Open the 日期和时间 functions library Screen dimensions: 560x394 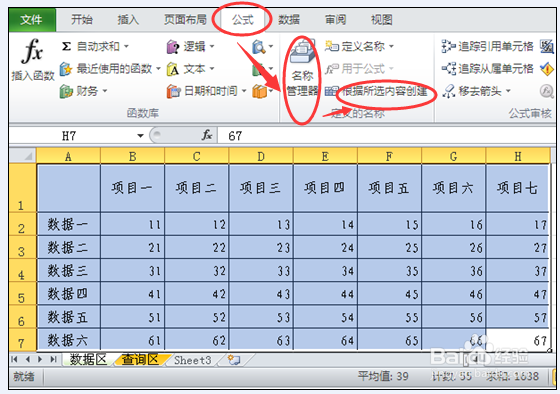tap(206, 91)
